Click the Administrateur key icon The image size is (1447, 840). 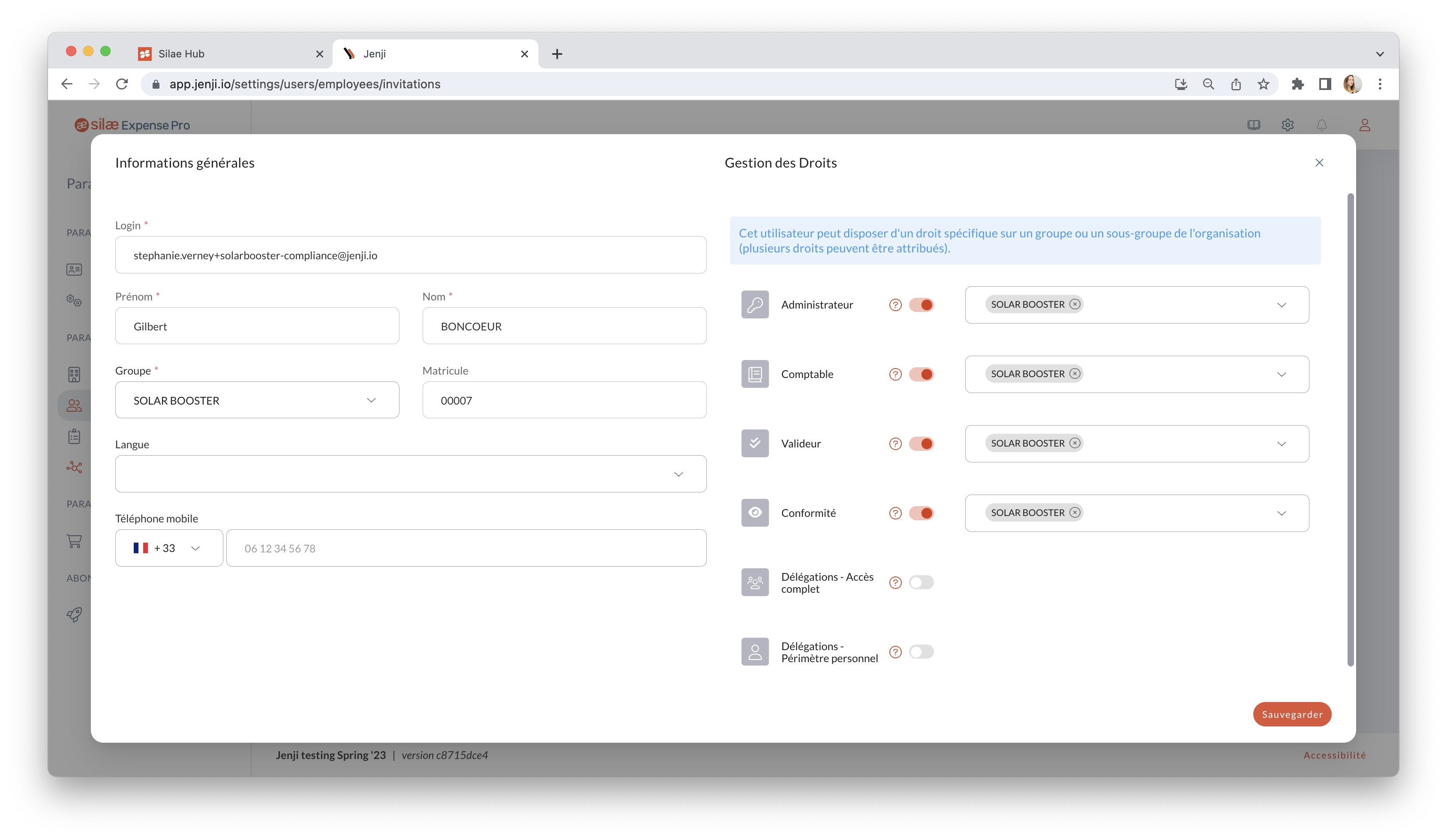tap(754, 304)
